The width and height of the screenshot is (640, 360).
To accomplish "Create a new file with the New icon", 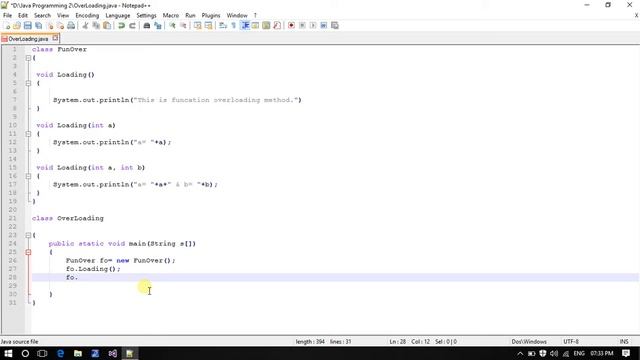I will tap(6, 25).
